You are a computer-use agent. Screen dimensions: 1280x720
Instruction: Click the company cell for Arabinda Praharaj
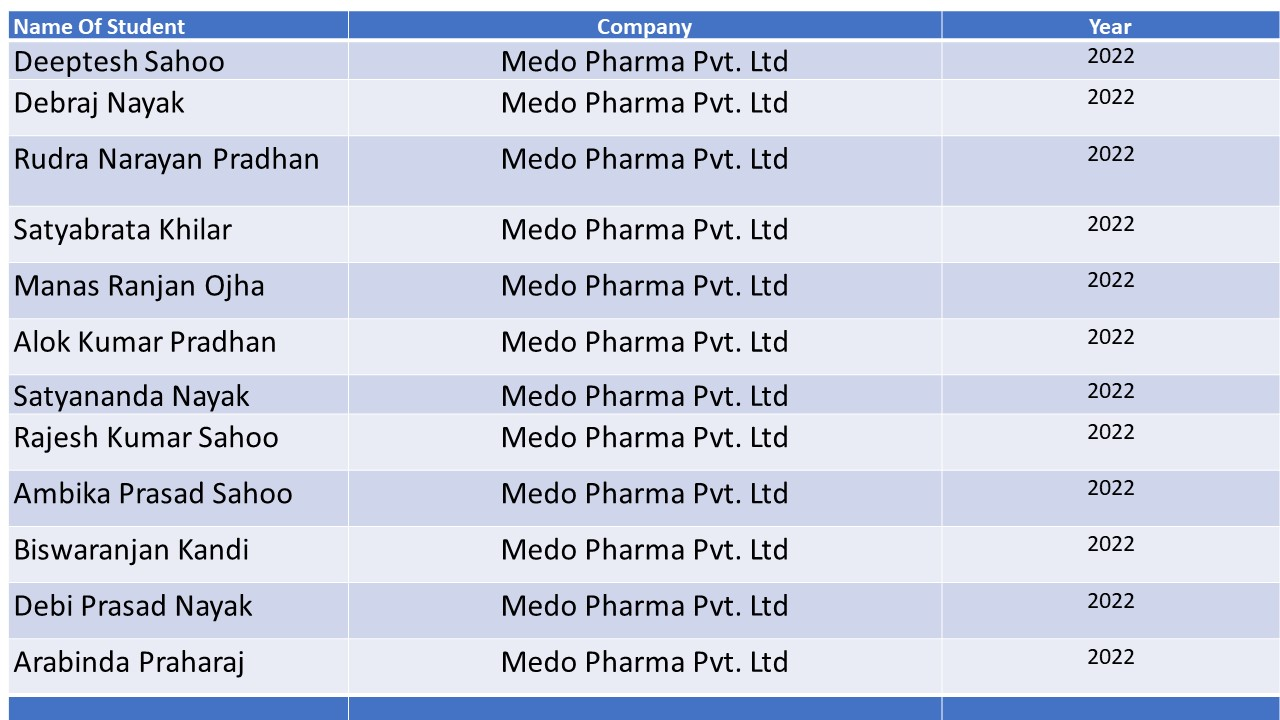pyautogui.click(x=645, y=666)
